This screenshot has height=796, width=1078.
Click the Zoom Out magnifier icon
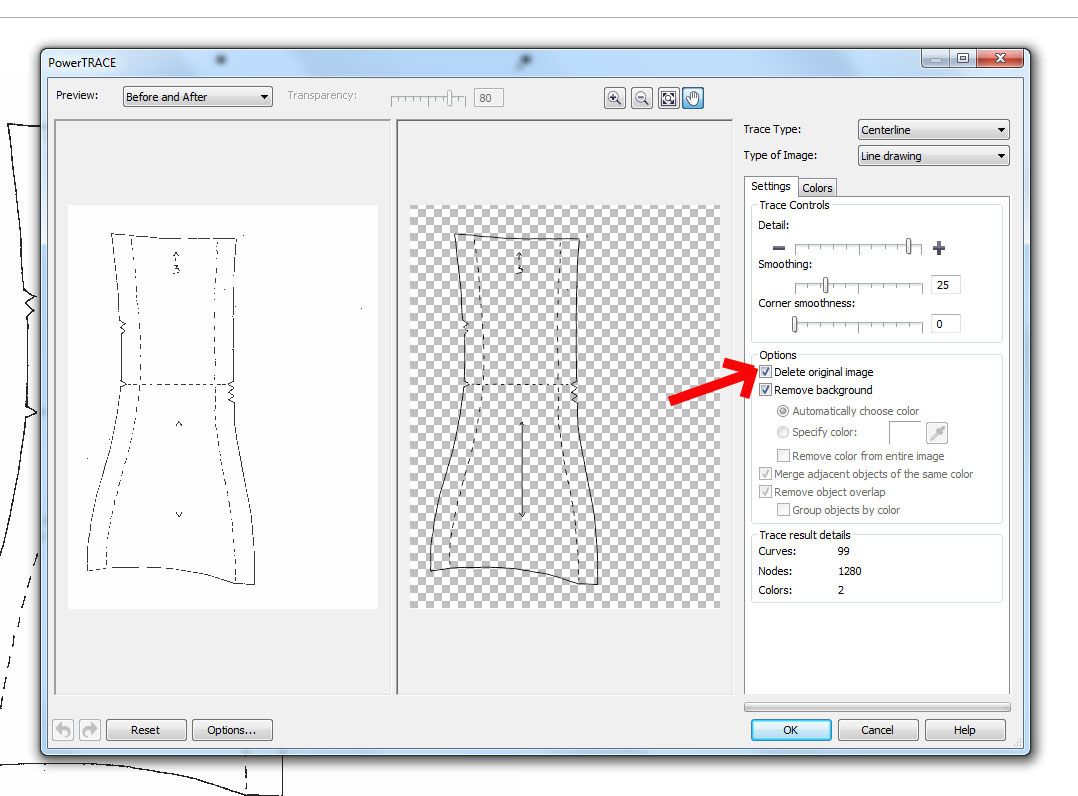click(641, 98)
